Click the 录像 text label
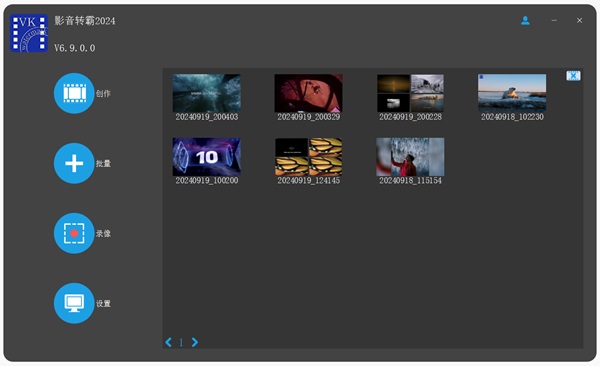Screen dimensions: 600x366 [x=103, y=234]
